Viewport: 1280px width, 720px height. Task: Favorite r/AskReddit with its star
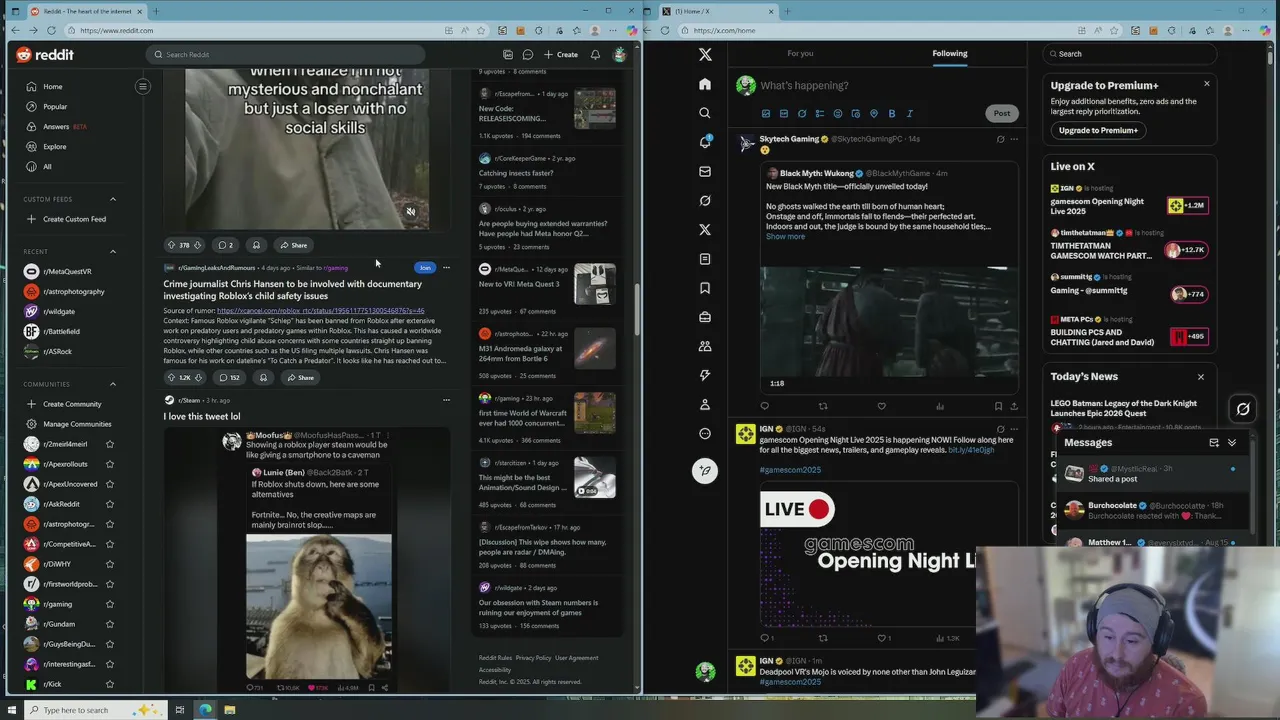[x=110, y=504]
